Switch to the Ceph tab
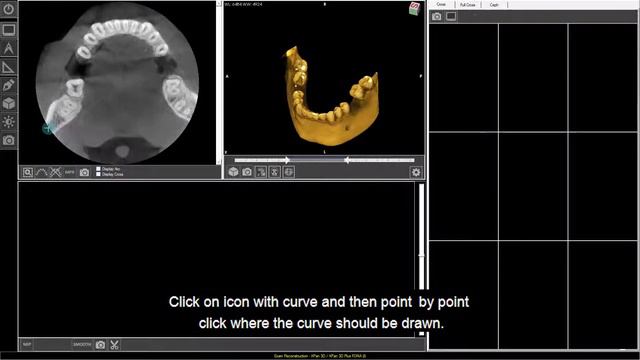640x360 pixels. pyautogui.click(x=494, y=4)
